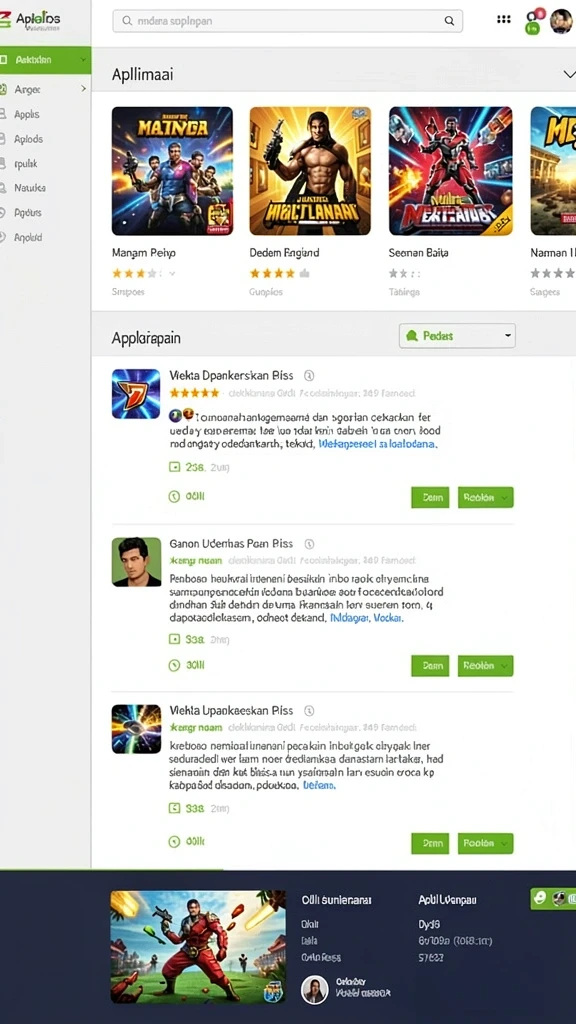Image resolution: width=576 pixels, height=1024 pixels.
Task: Toggle the green square box next to 238
Action: point(174,467)
